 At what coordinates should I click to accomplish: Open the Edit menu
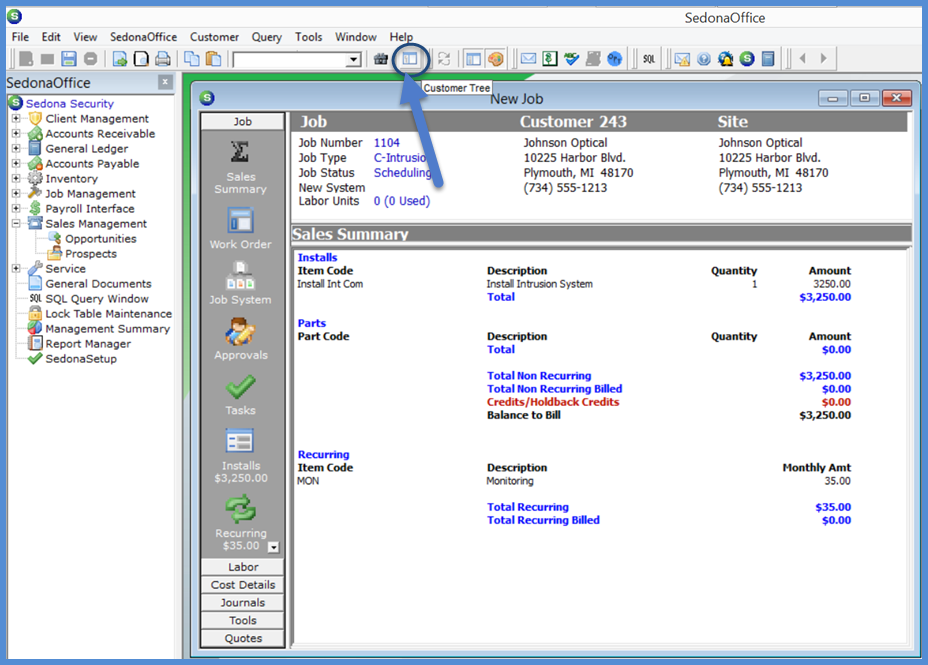[51, 37]
